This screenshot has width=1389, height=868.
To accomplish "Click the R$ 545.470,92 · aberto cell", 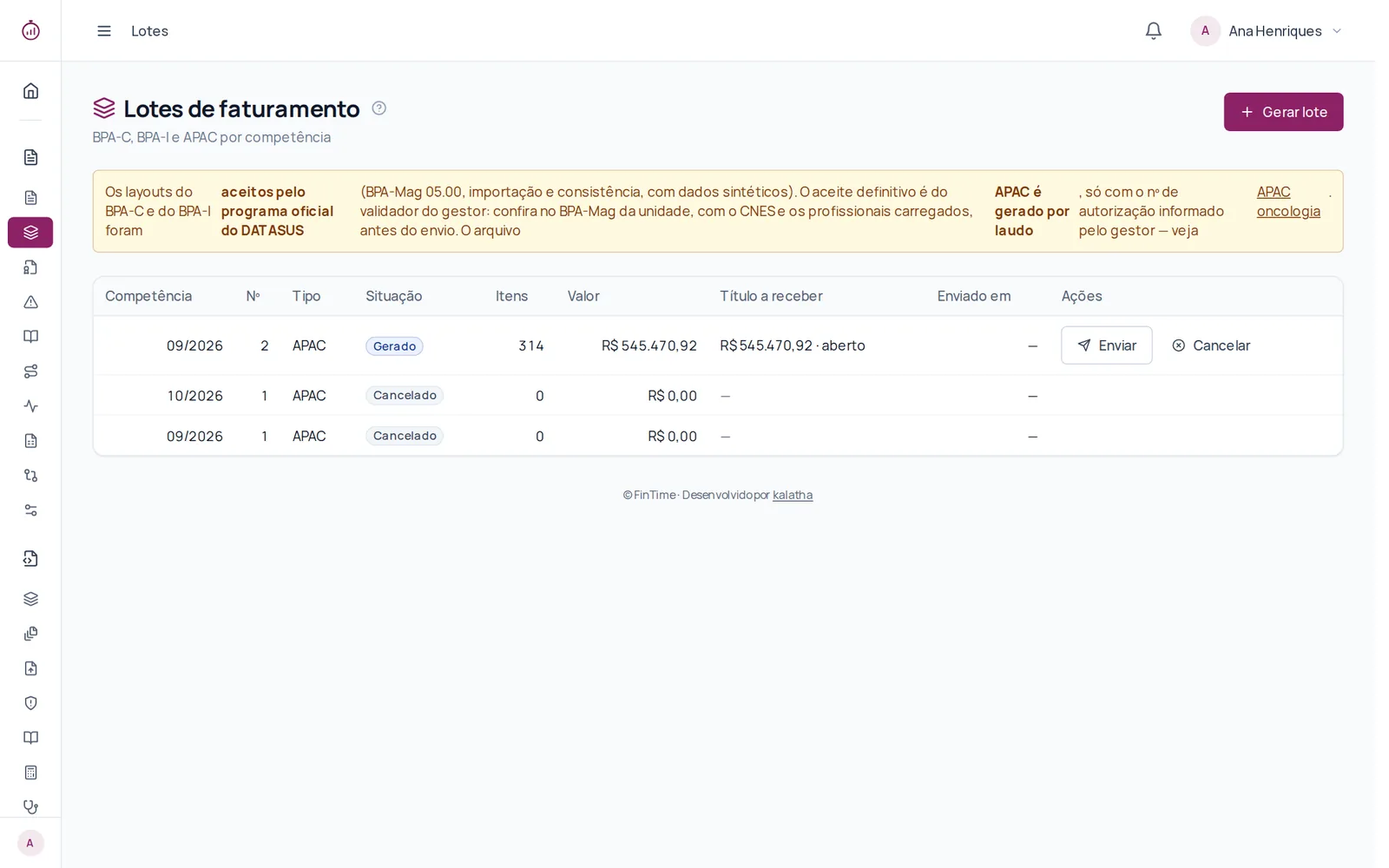I will pyautogui.click(x=793, y=345).
